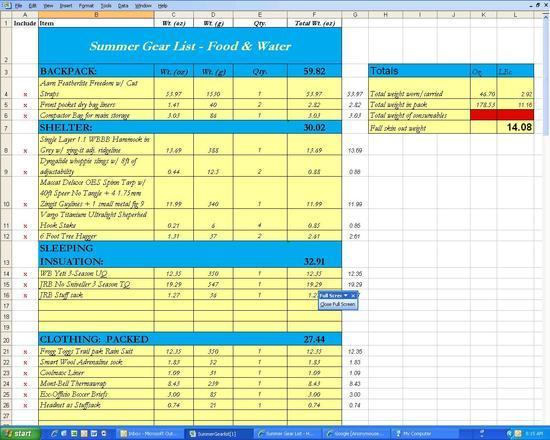
Task: Toggle the include x for JRB Stuff sack
Action: point(25,295)
